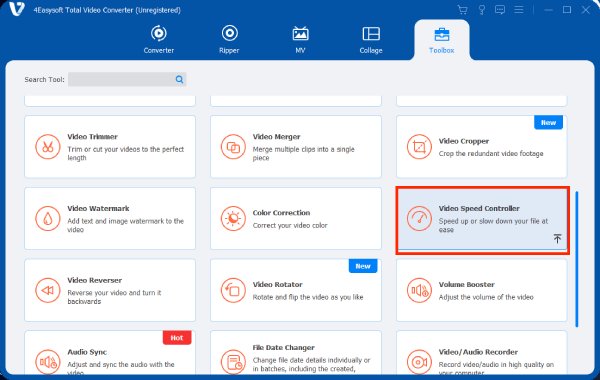
Task: Click the blue vertical scrollbar
Action: point(577,259)
